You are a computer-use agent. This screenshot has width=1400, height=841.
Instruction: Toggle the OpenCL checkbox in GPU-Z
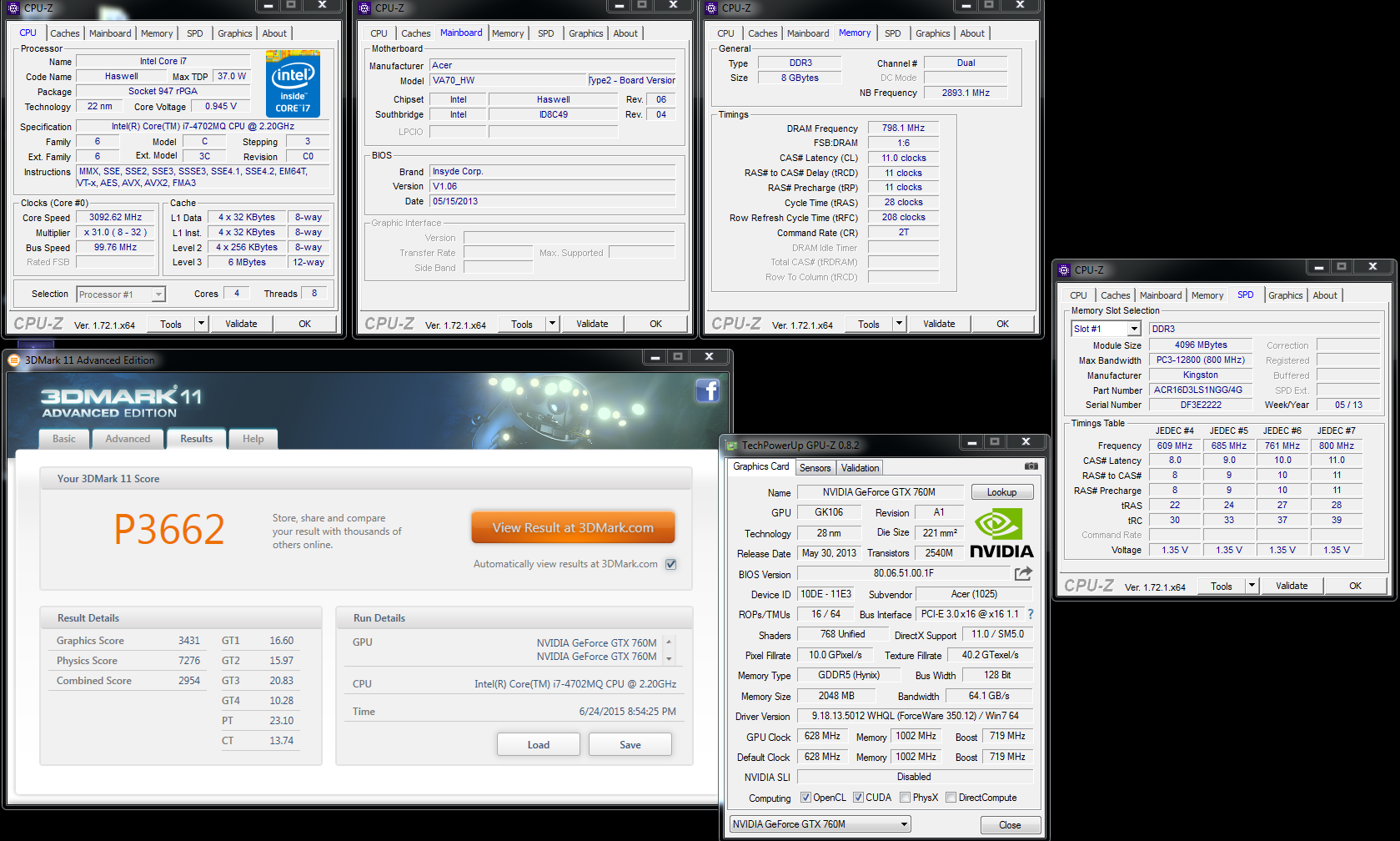(x=805, y=798)
